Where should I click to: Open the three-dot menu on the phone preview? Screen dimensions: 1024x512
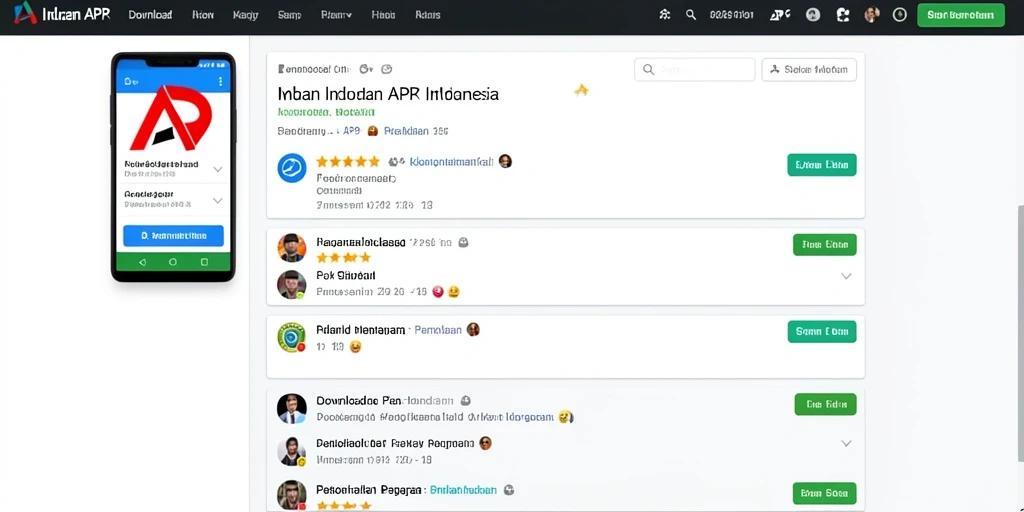221,82
